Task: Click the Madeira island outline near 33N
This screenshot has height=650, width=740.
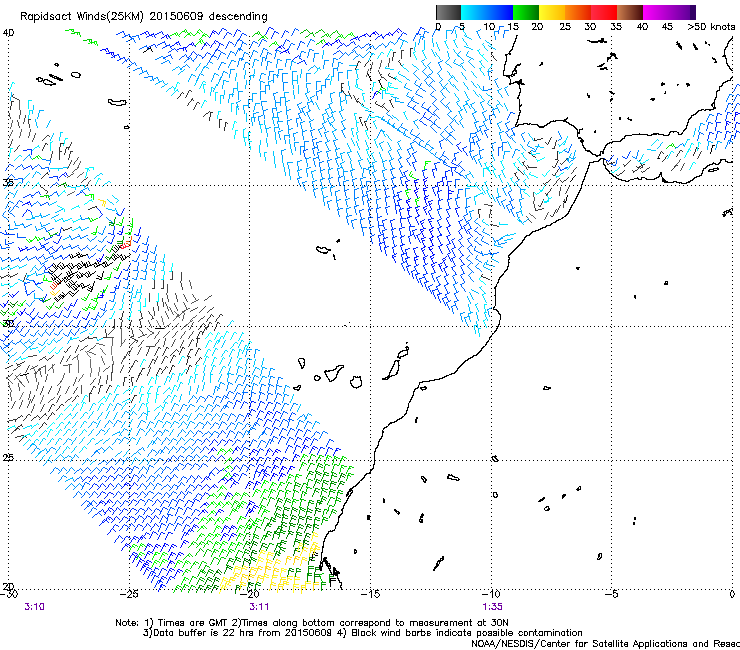Action: point(324,249)
